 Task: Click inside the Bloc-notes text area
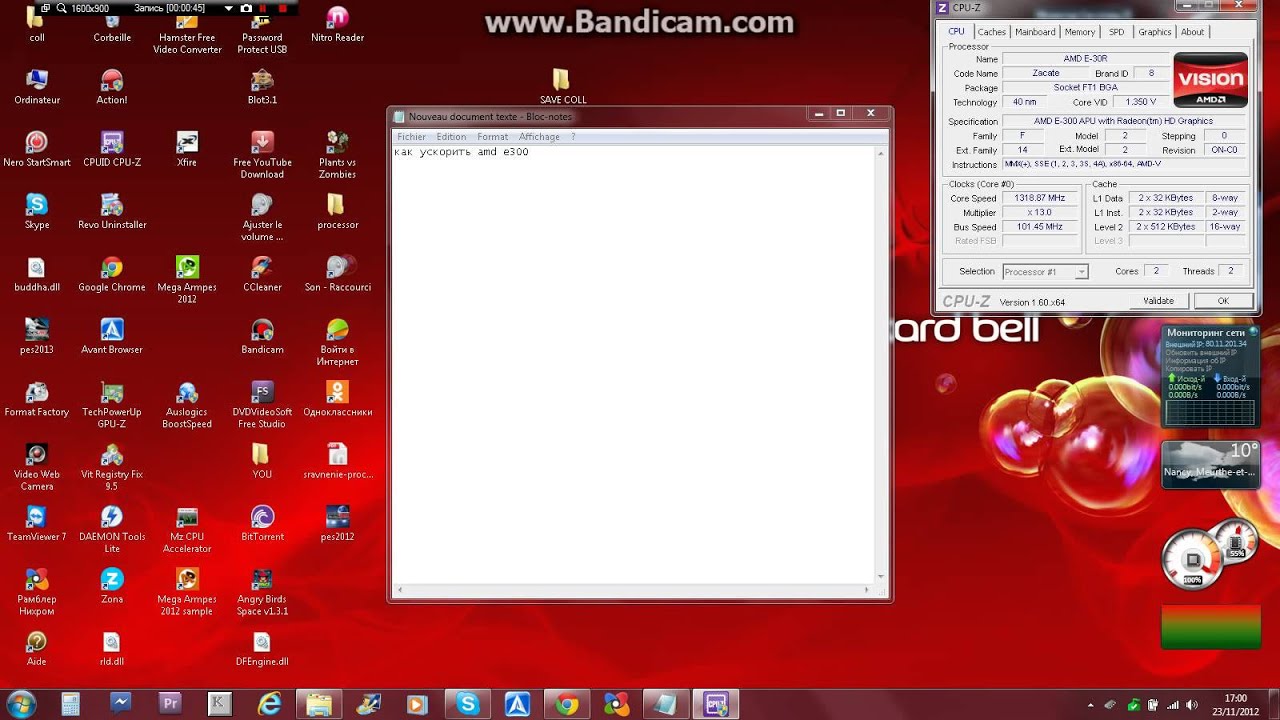[633, 365]
